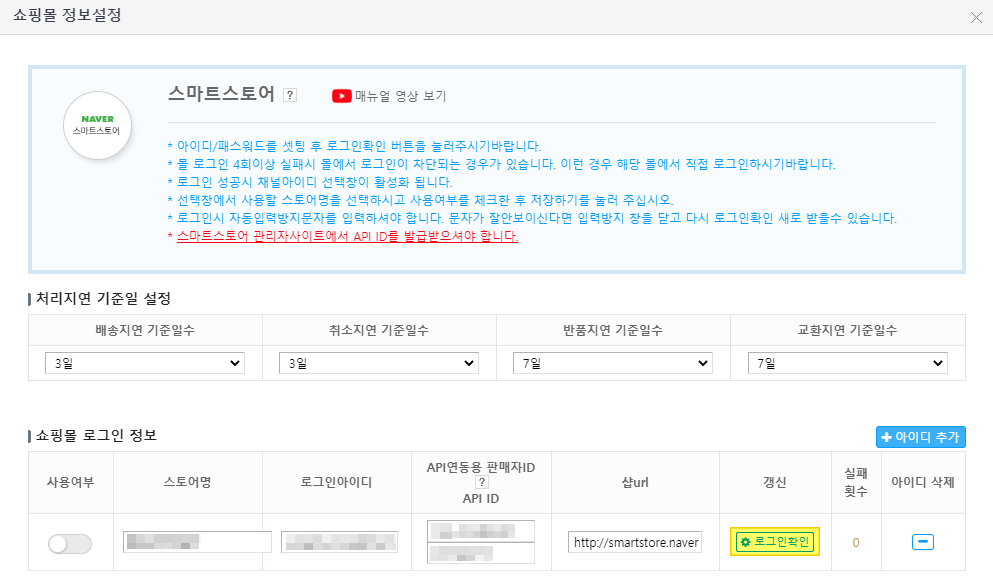Click the 스토어명 input field
The height and width of the screenshot is (576, 993).
point(197,542)
